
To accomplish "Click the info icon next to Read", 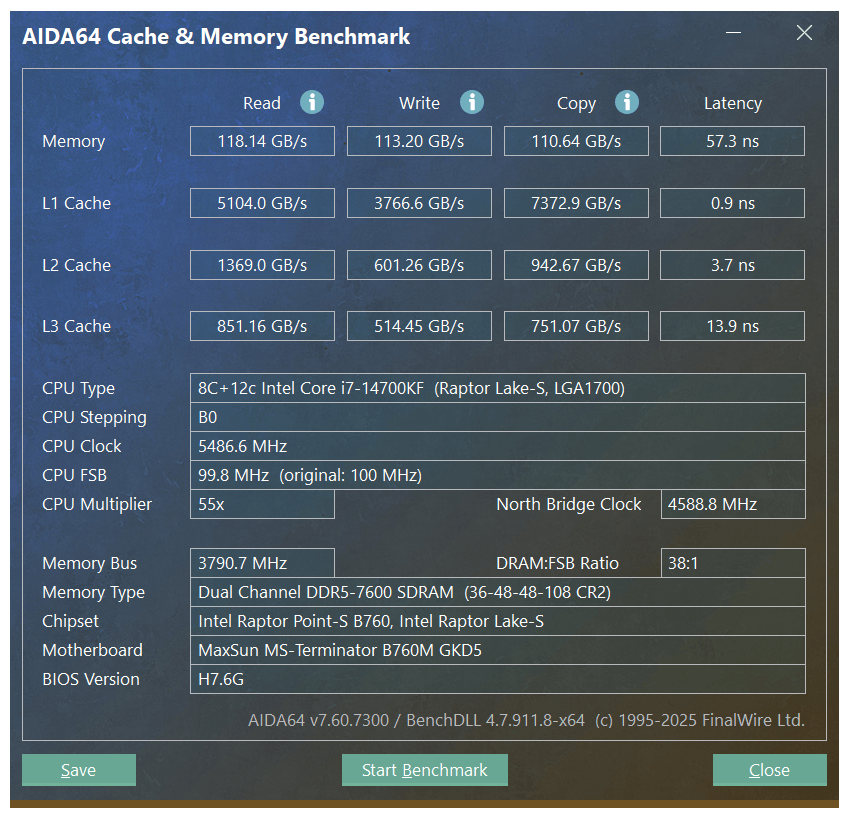I will (x=312, y=102).
